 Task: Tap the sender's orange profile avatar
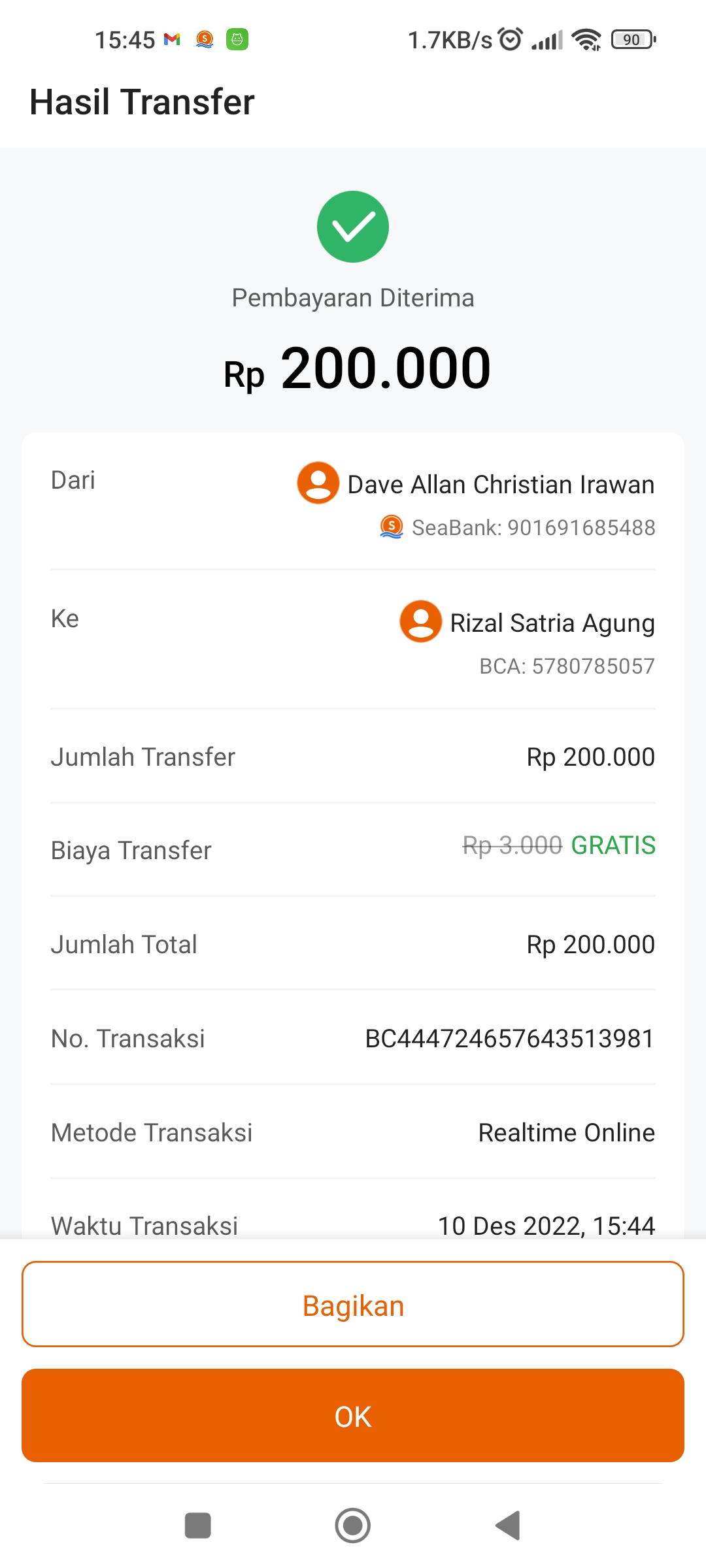click(318, 483)
